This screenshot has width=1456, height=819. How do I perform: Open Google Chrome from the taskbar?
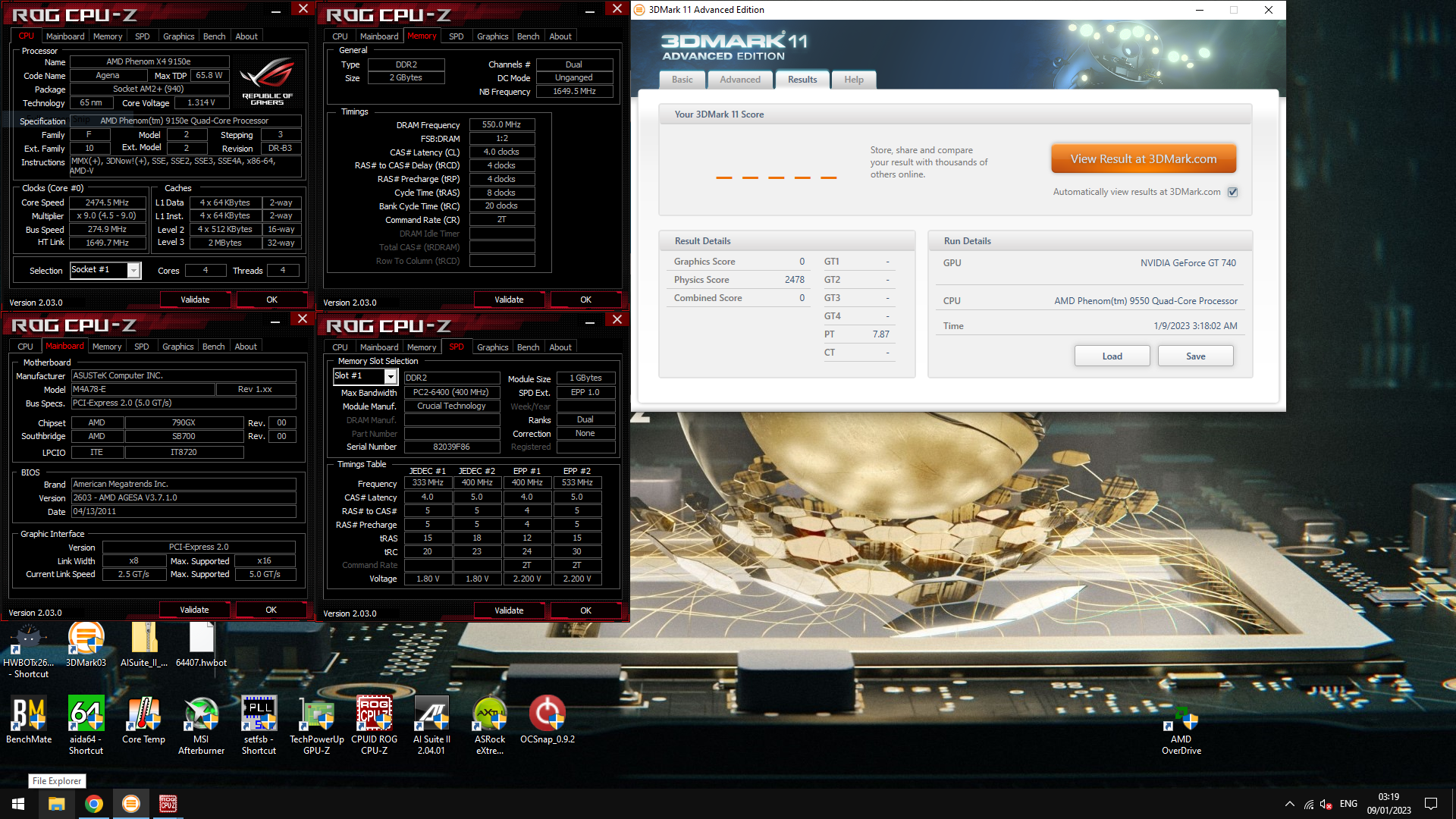click(94, 804)
